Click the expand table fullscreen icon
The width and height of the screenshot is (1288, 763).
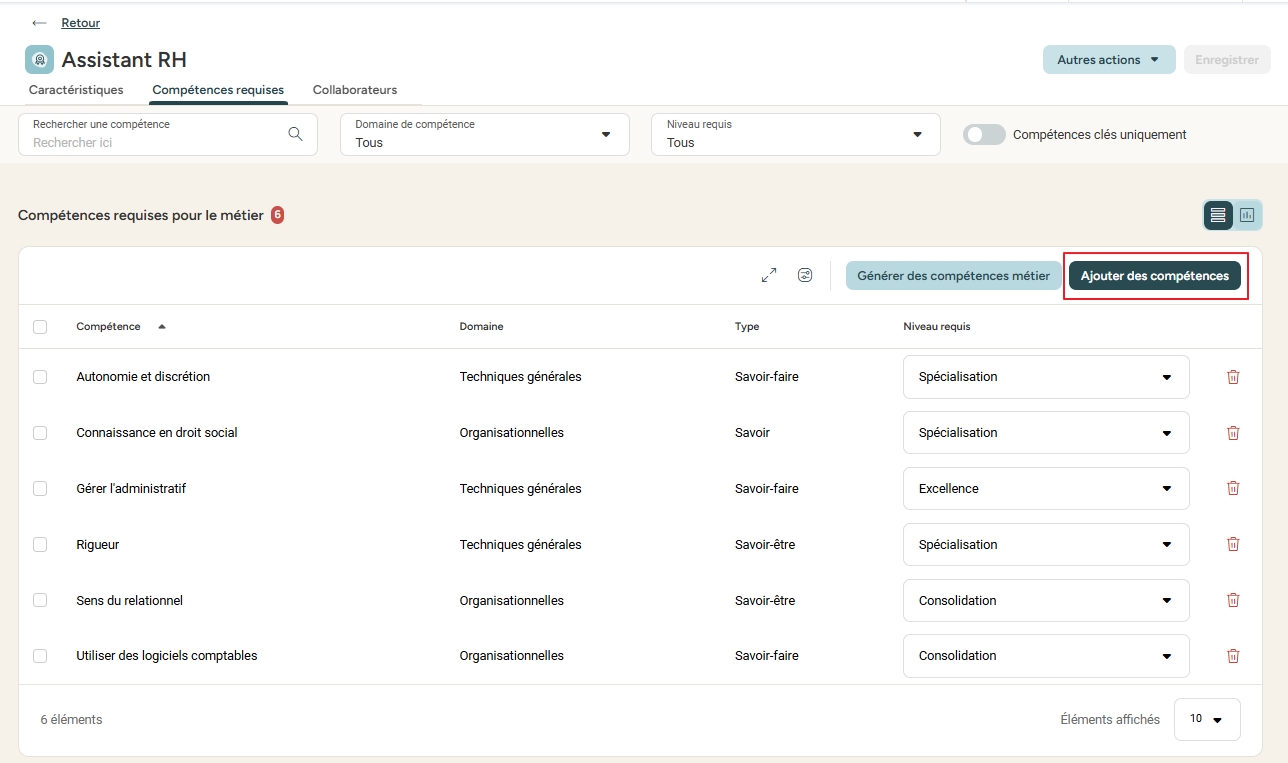768,275
